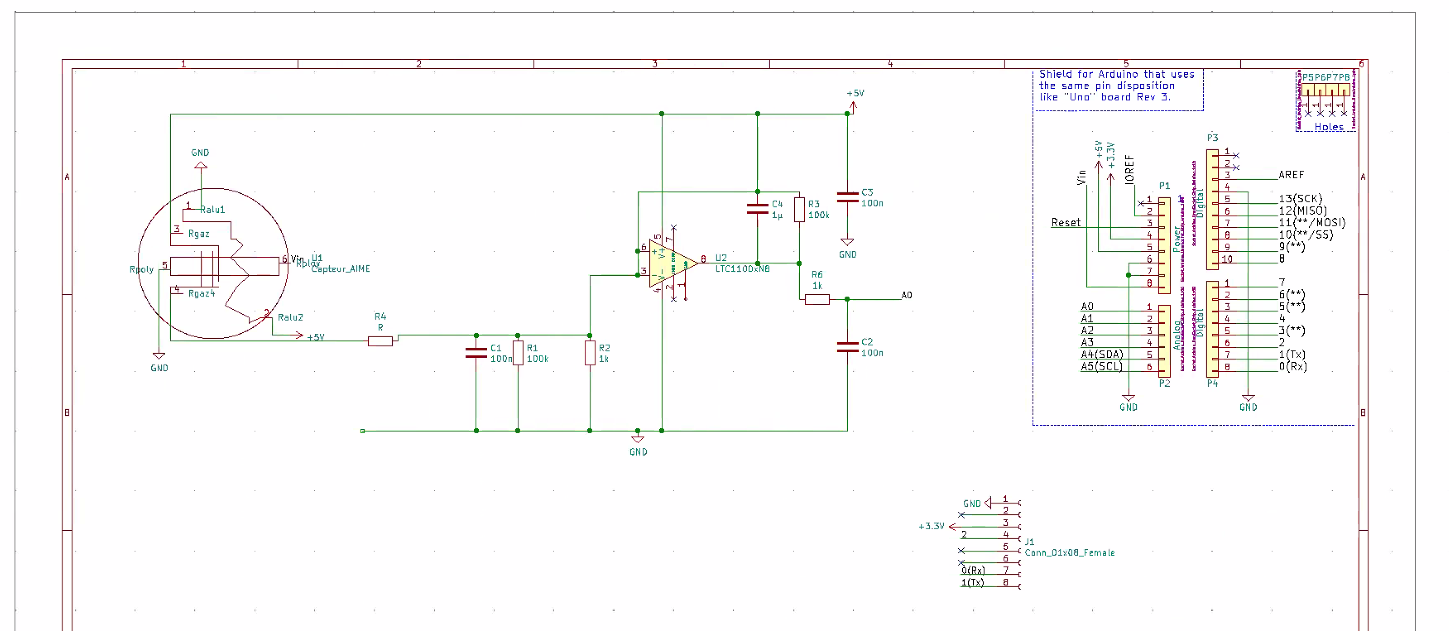Click the 'Shield for Arduino' text note
This screenshot has width=1449, height=631.
[x=1116, y=85]
